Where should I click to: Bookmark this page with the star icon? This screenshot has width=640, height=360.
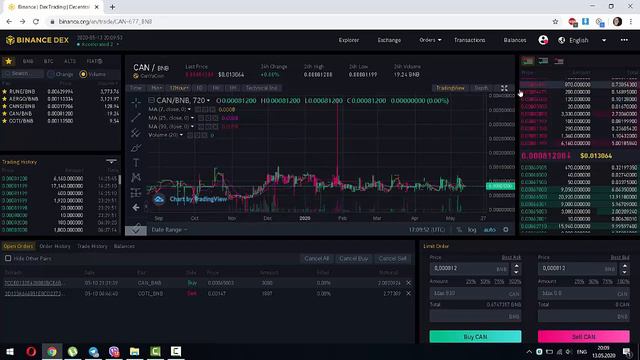555,22
